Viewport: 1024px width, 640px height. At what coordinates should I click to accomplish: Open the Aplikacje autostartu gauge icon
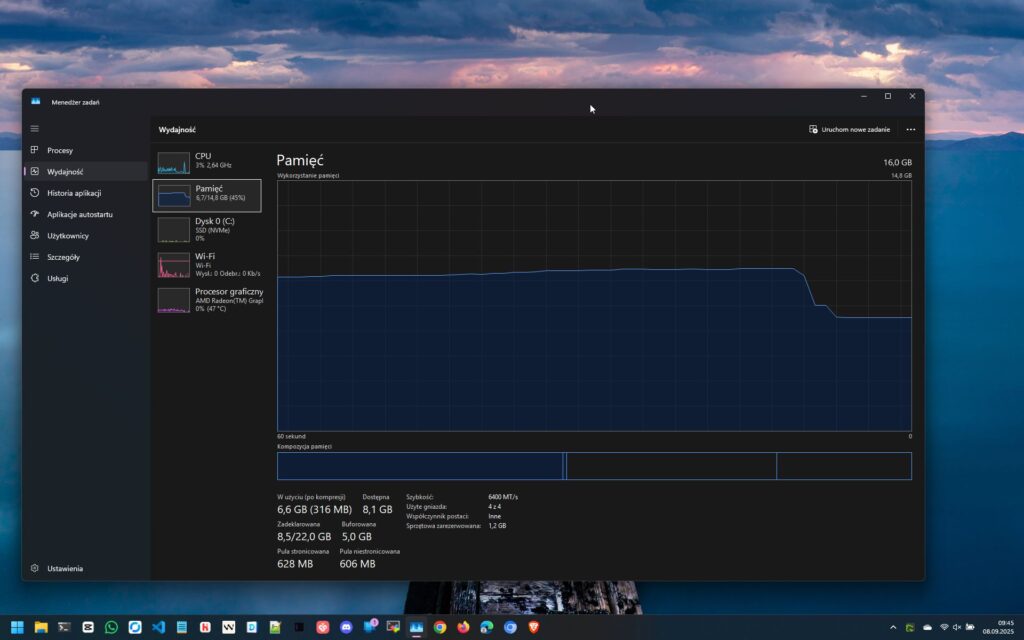point(35,214)
